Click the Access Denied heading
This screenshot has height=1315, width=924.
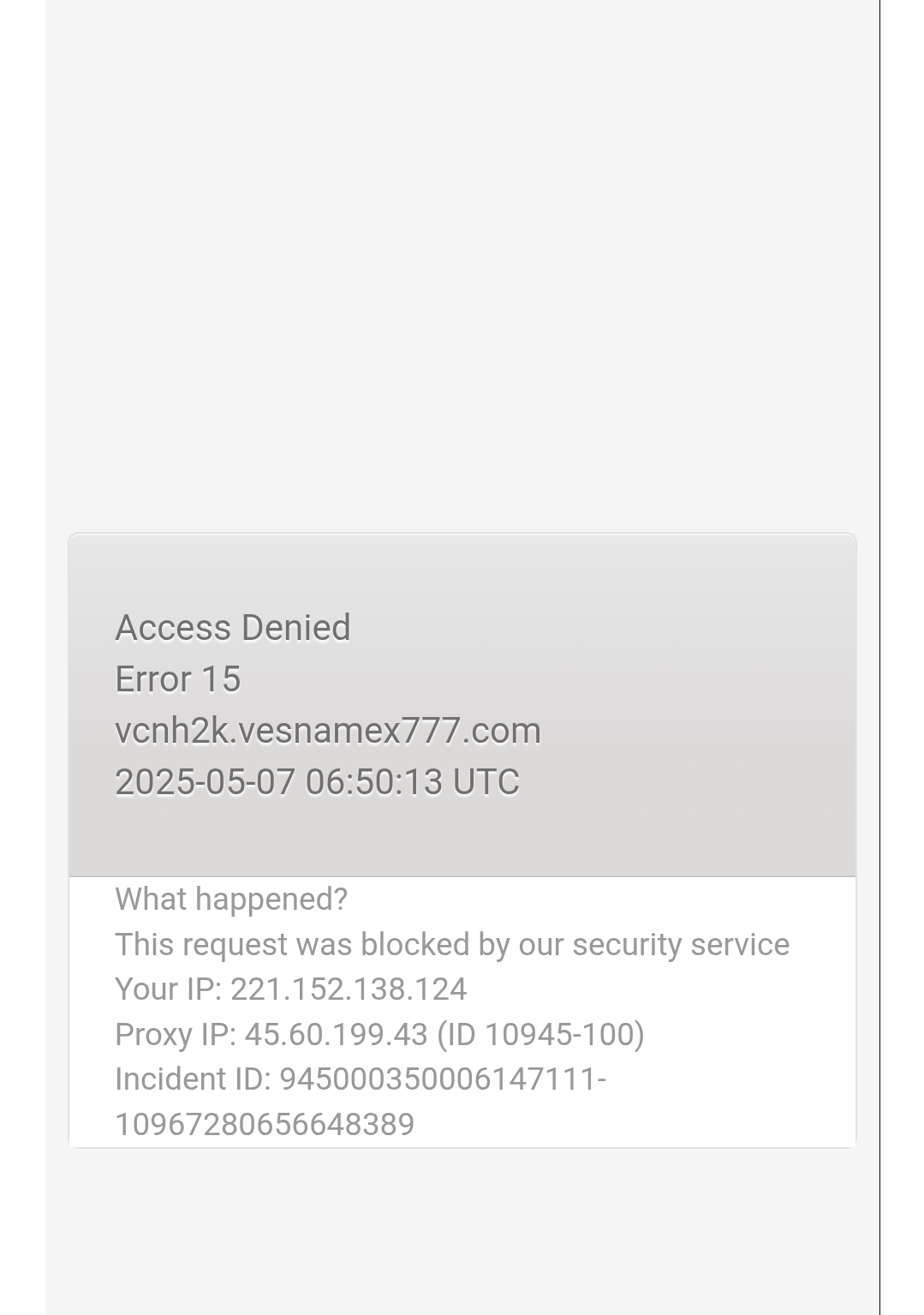[x=233, y=628]
